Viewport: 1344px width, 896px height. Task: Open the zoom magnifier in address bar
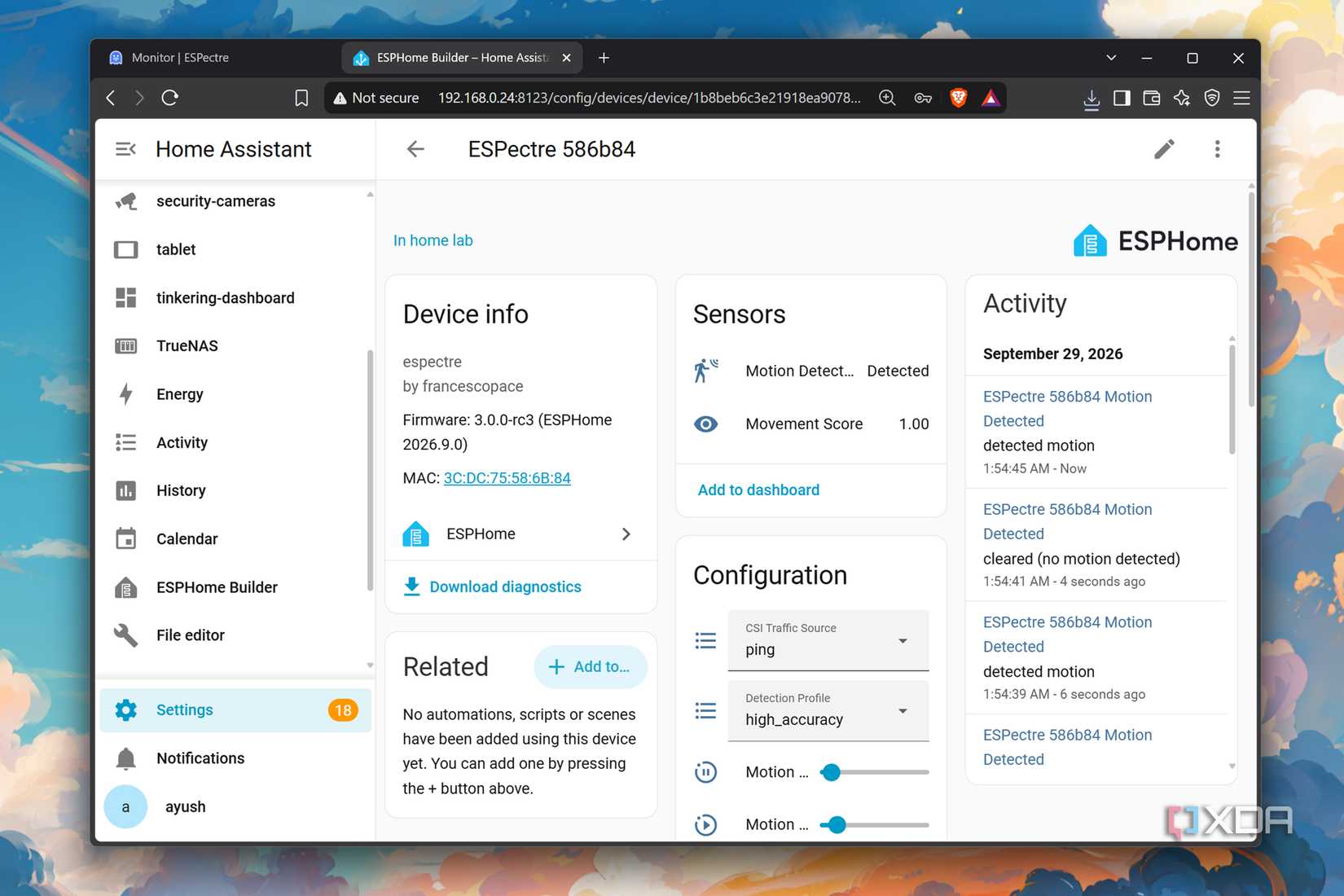887,98
